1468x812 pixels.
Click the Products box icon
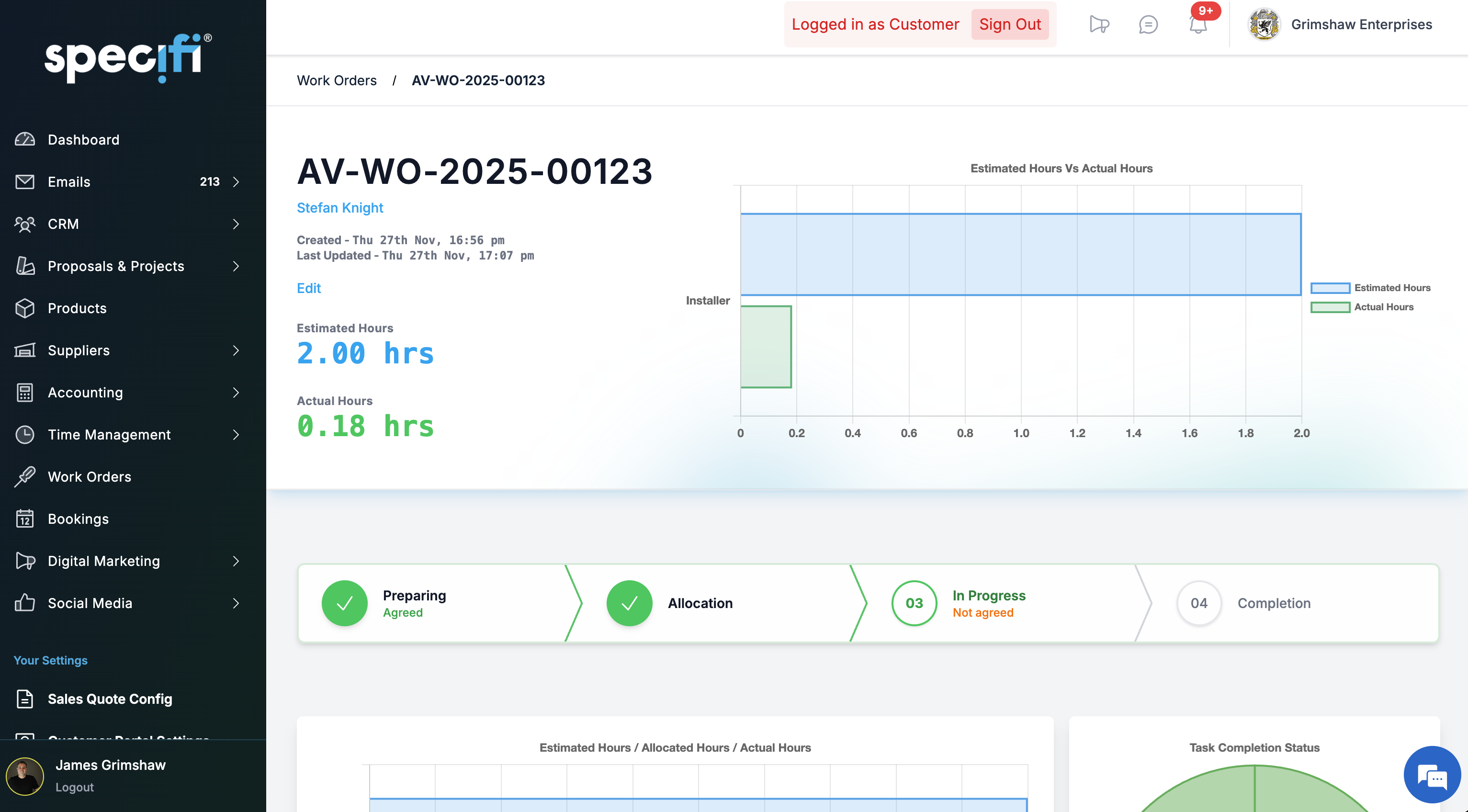24,308
